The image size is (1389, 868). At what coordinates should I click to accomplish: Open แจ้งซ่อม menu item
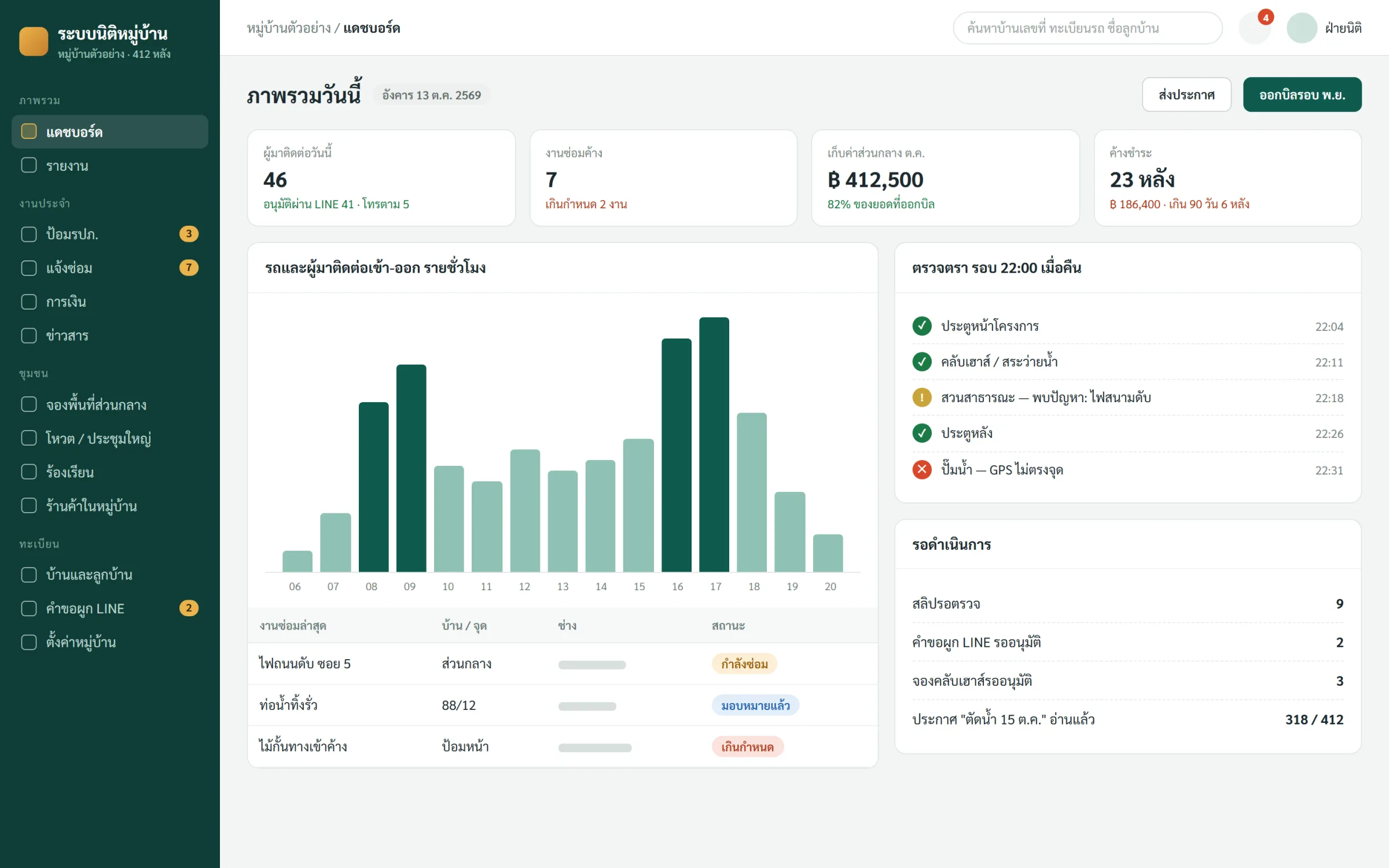click(x=110, y=268)
